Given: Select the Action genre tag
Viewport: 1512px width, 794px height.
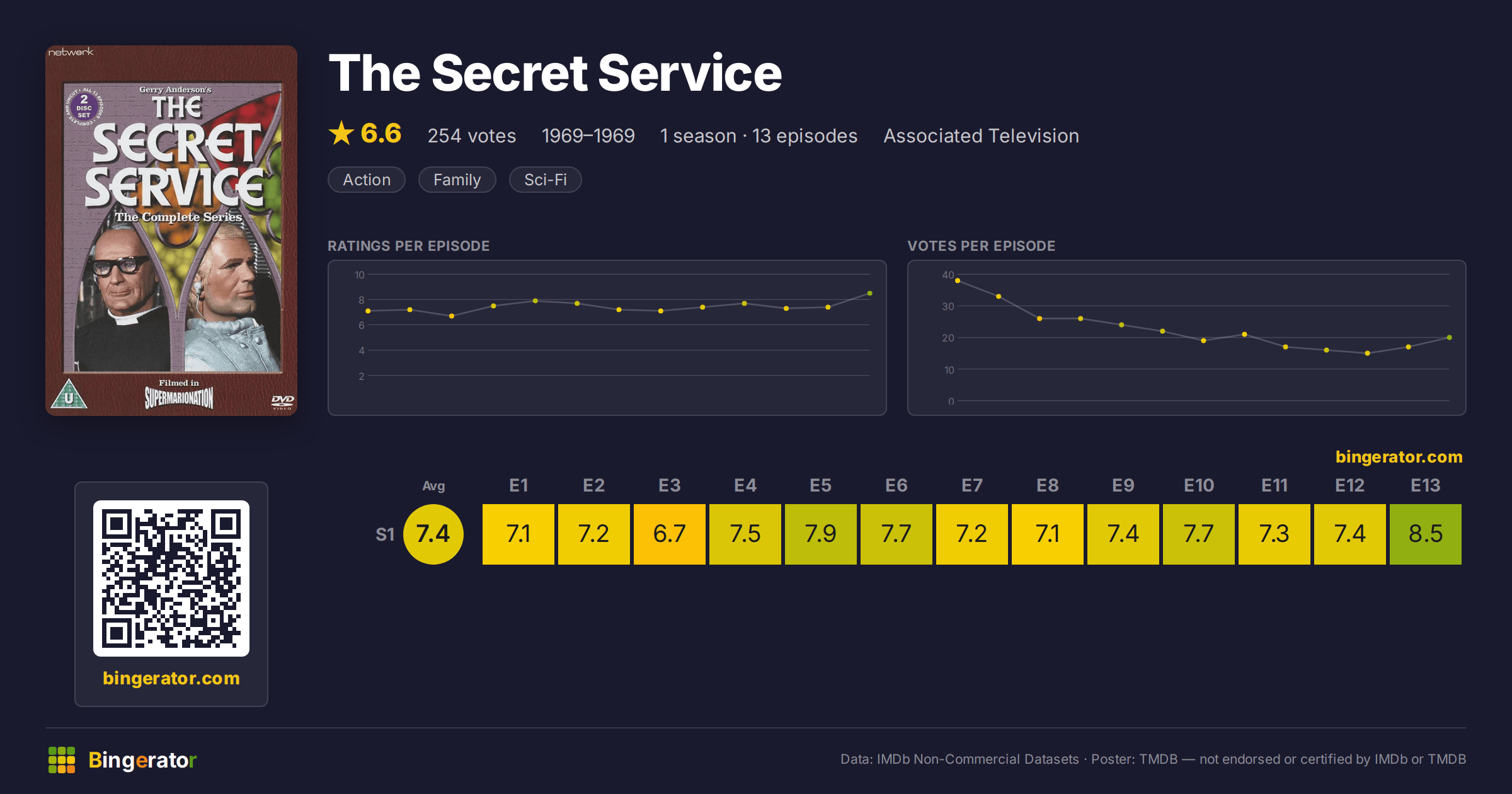Looking at the screenshot, I should (x=367, y=180).
